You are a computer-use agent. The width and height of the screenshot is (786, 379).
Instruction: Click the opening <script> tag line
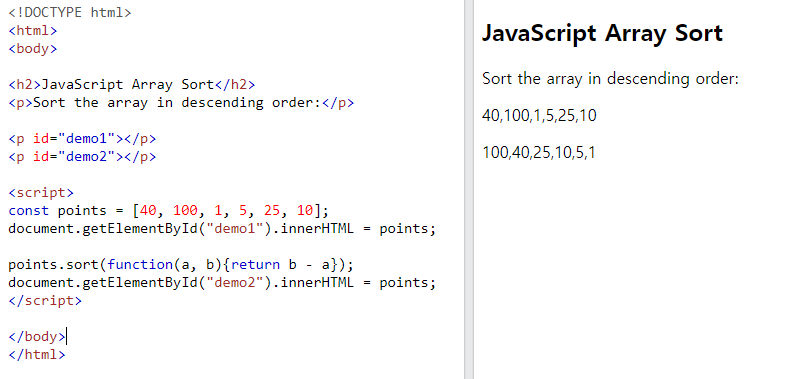point(41,193)
